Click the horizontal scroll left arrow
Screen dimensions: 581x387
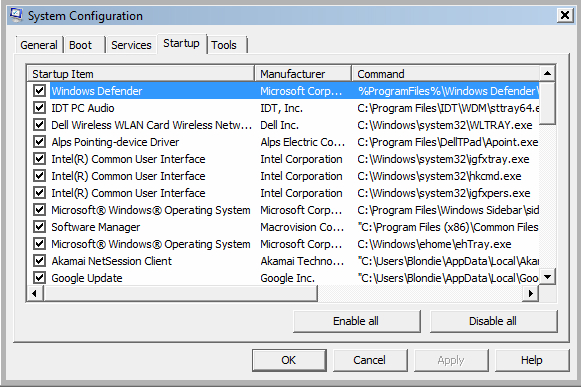pos(34,294)
